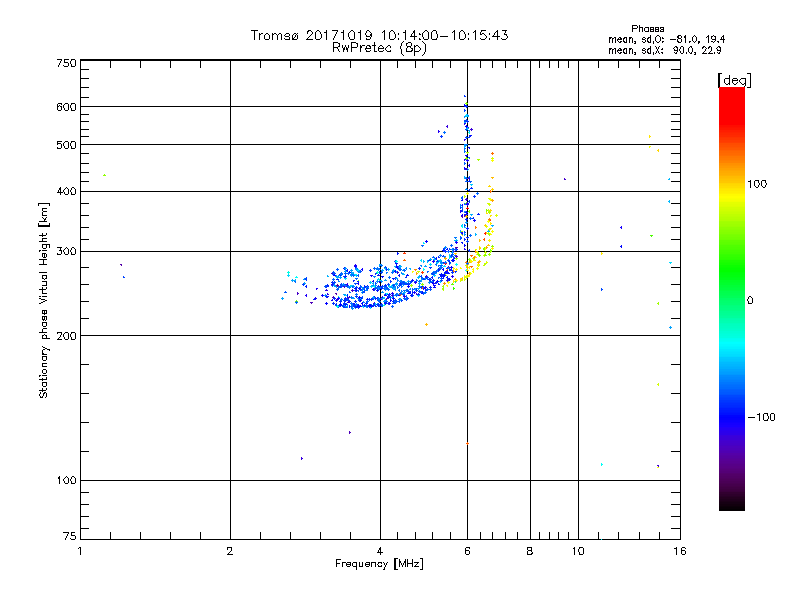Click the frequency-axis tick label '16'
The height and width of the screenshot is (600, 800).
click(680, 551)
